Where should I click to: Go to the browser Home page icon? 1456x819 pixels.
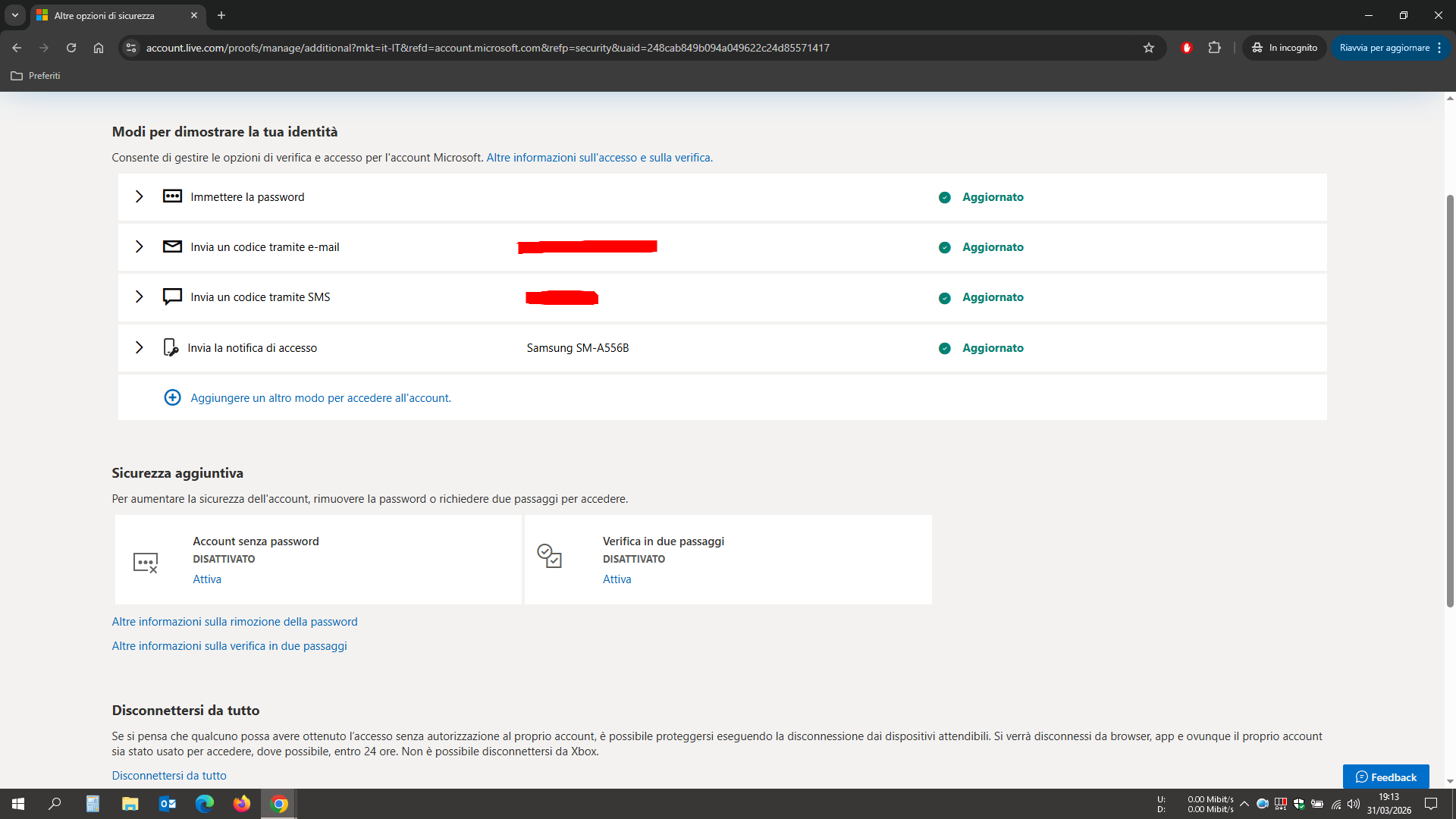99,48
